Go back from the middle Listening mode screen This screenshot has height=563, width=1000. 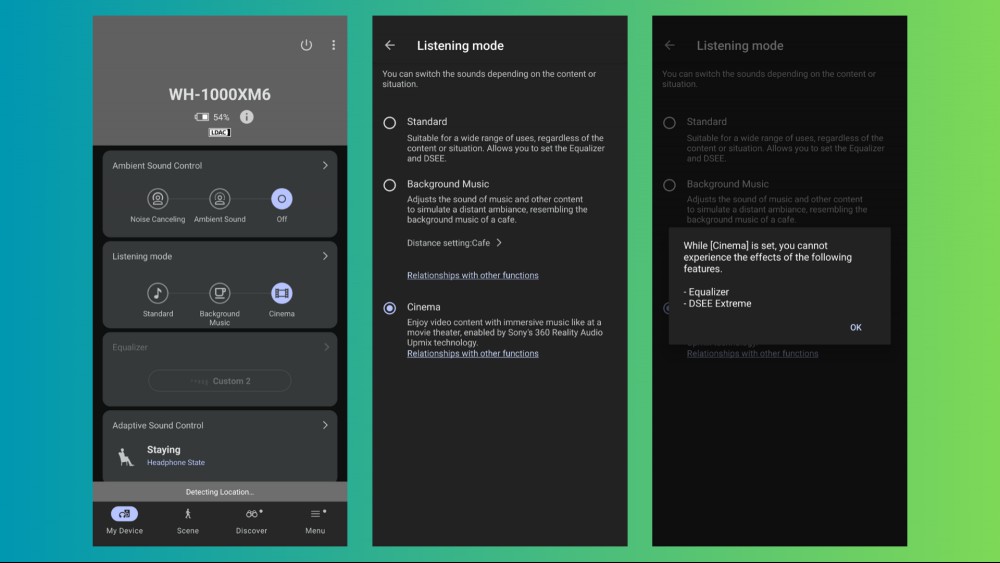point(390,45)
